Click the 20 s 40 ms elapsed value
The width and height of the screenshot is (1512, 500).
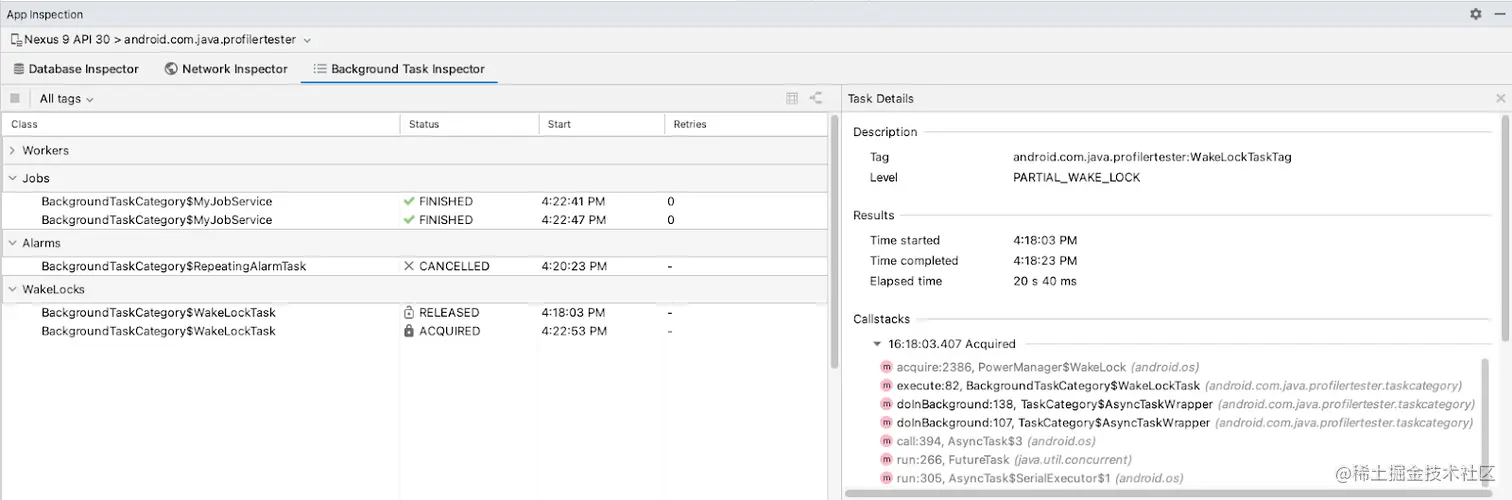(x=1045, y=281)
